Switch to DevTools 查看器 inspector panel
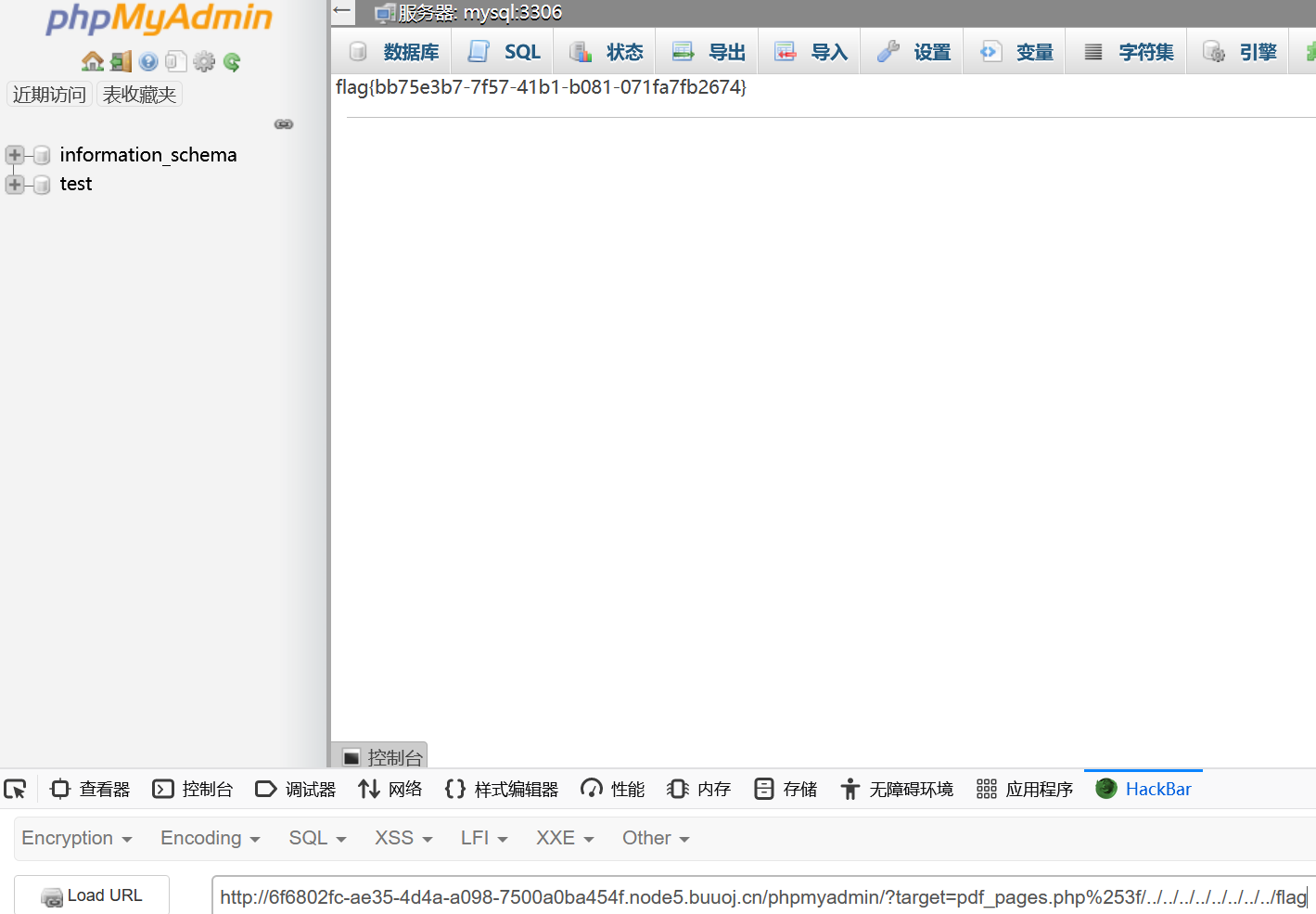The height and width of the screenshot is (914, 1316). [90, 789]
